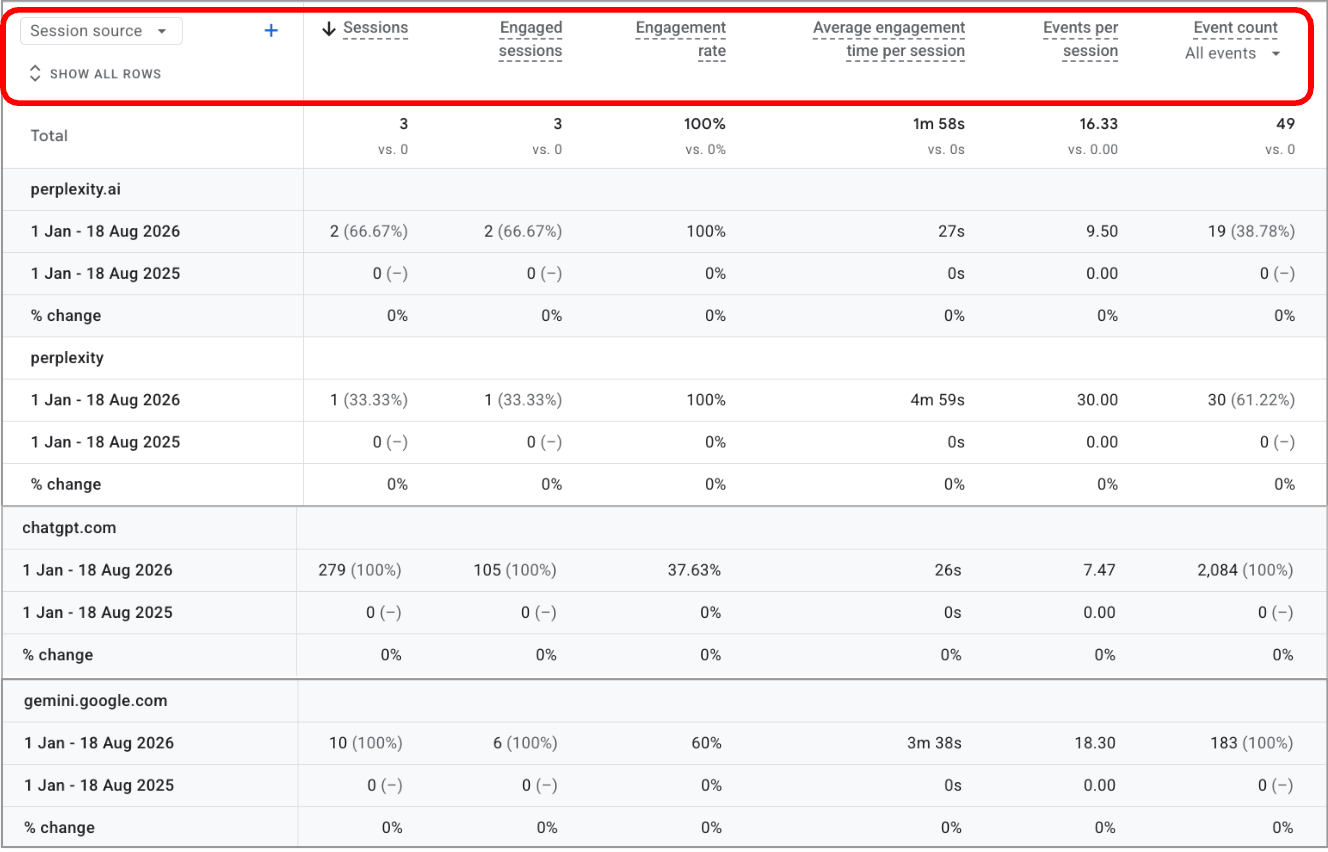
Task: Open the Session source dimension dropdown
Action: 101,31
